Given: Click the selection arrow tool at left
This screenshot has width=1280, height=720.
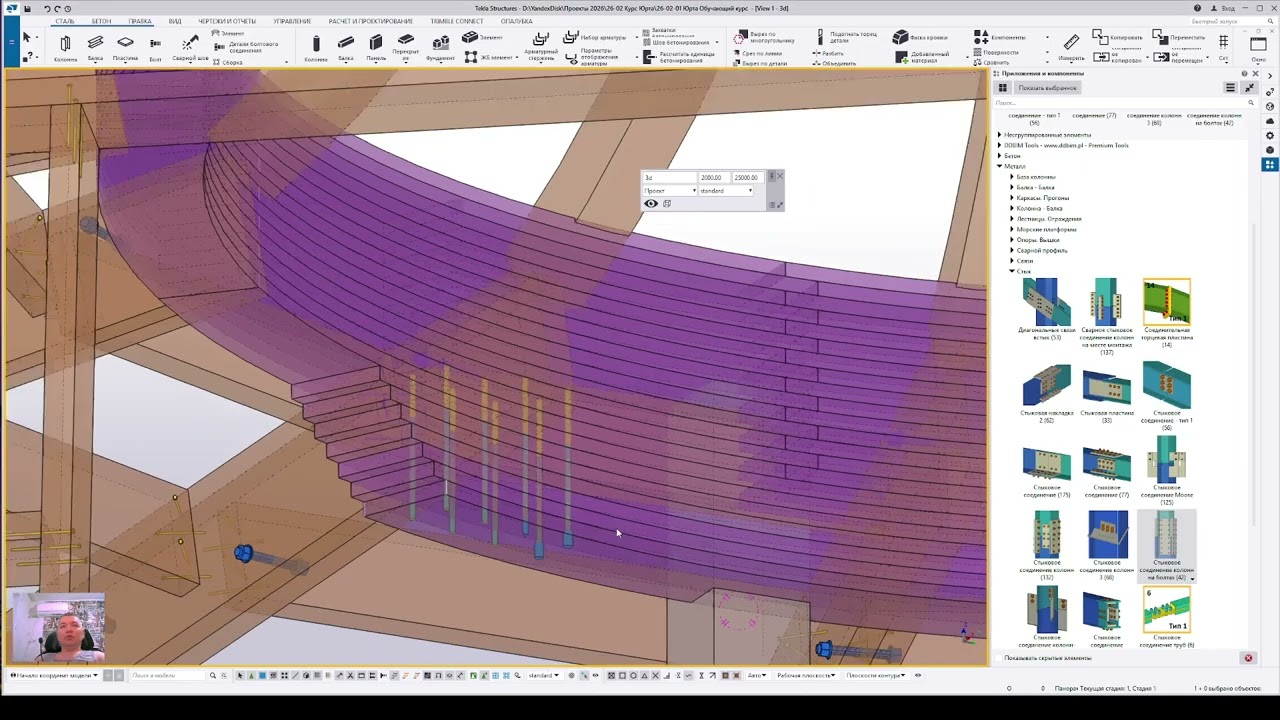Looking at the screenshot, I should 27,37.
